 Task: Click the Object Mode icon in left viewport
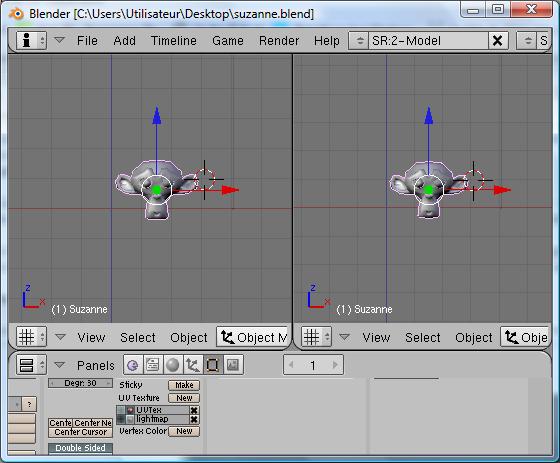click(x=228, y=337)
